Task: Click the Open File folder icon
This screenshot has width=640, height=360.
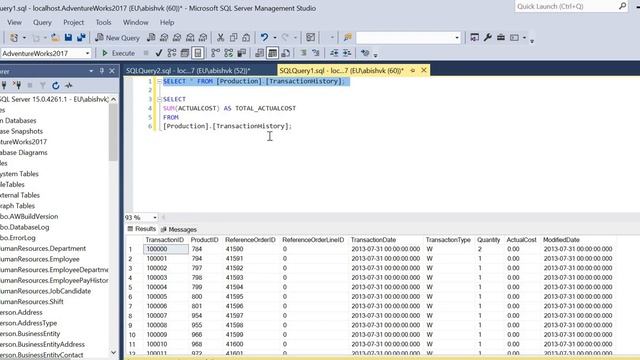Action: 56,38
